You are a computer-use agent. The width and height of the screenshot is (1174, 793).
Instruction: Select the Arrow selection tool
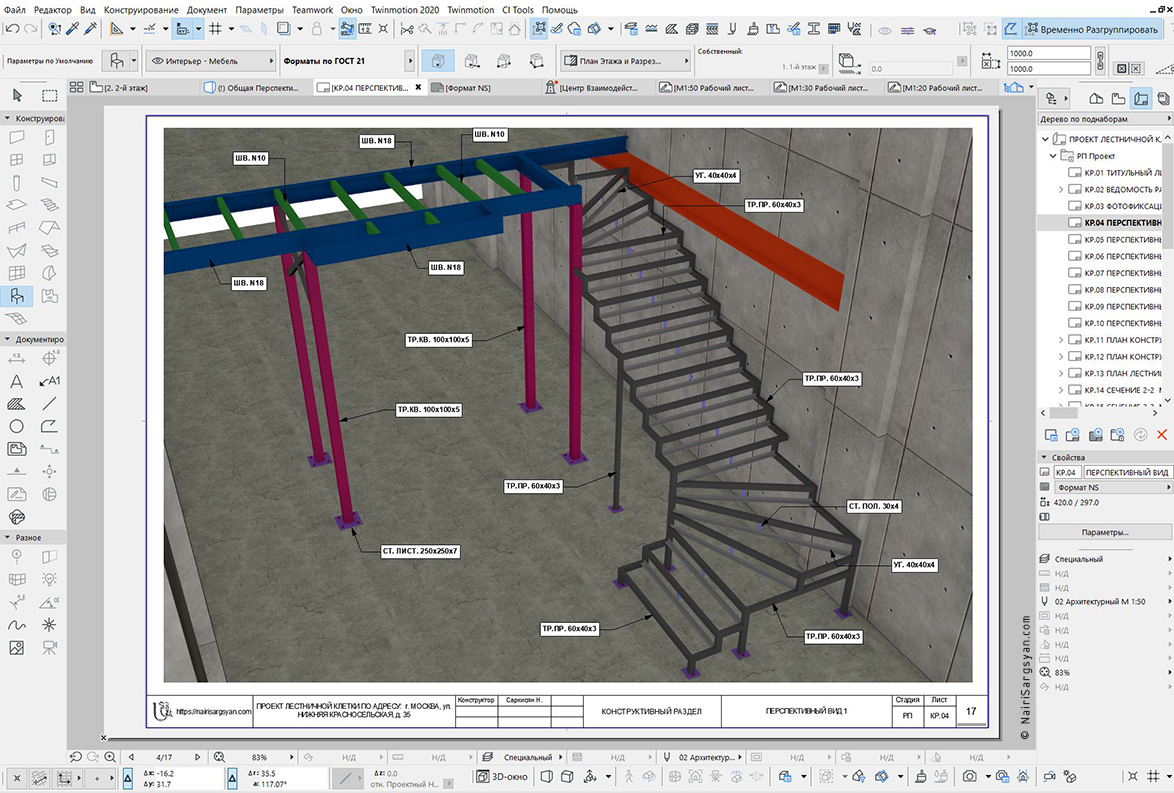click(17, 96)
